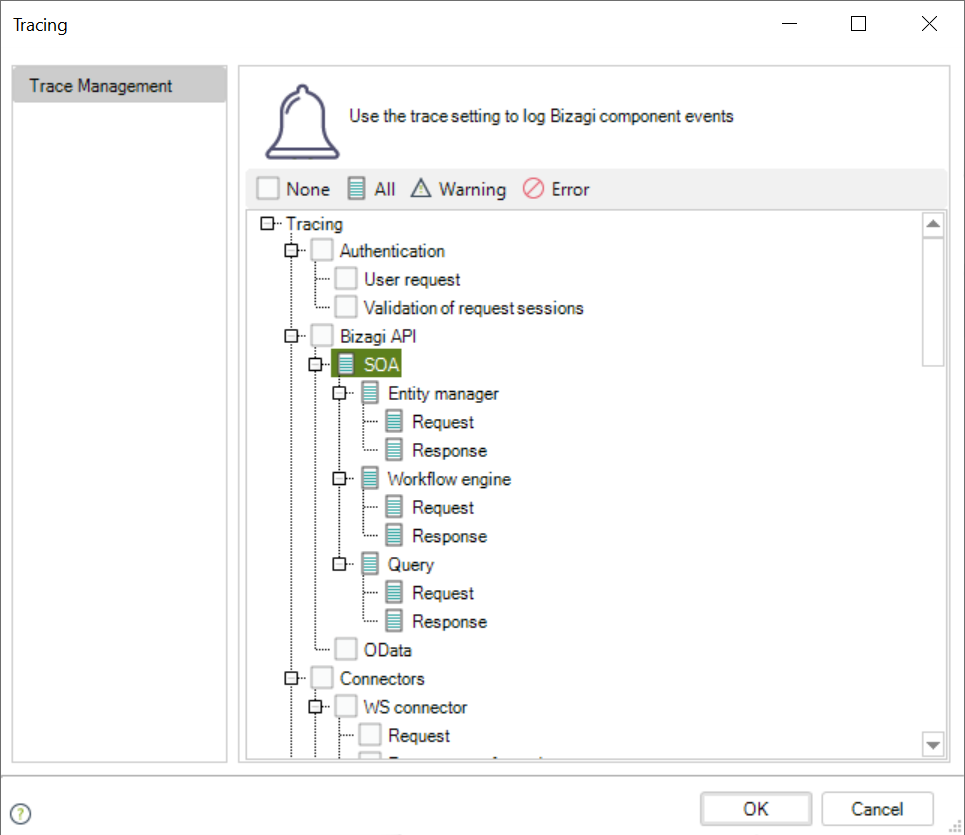965x835 pixels.
Task: Select the OData tree label
Action: click(387, 650)
